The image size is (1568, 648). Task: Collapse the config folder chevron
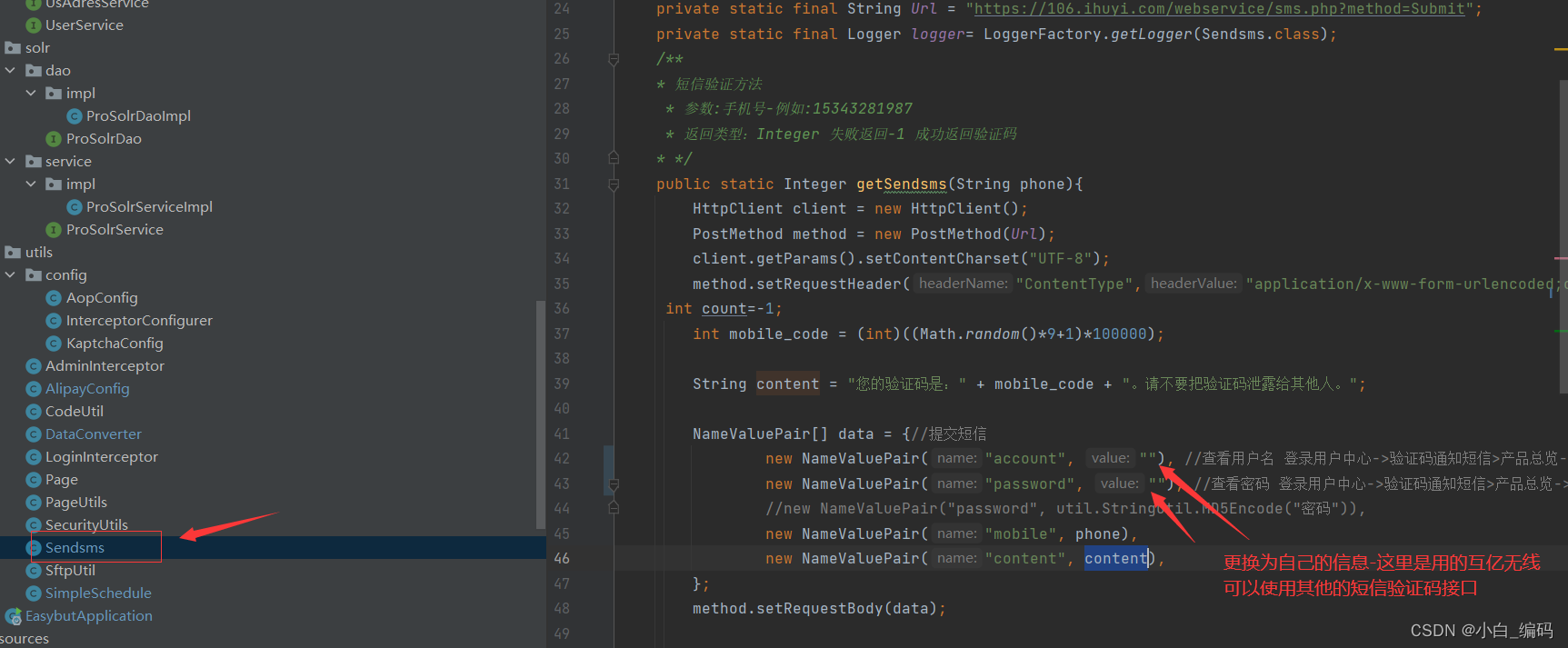pos(10,274)
